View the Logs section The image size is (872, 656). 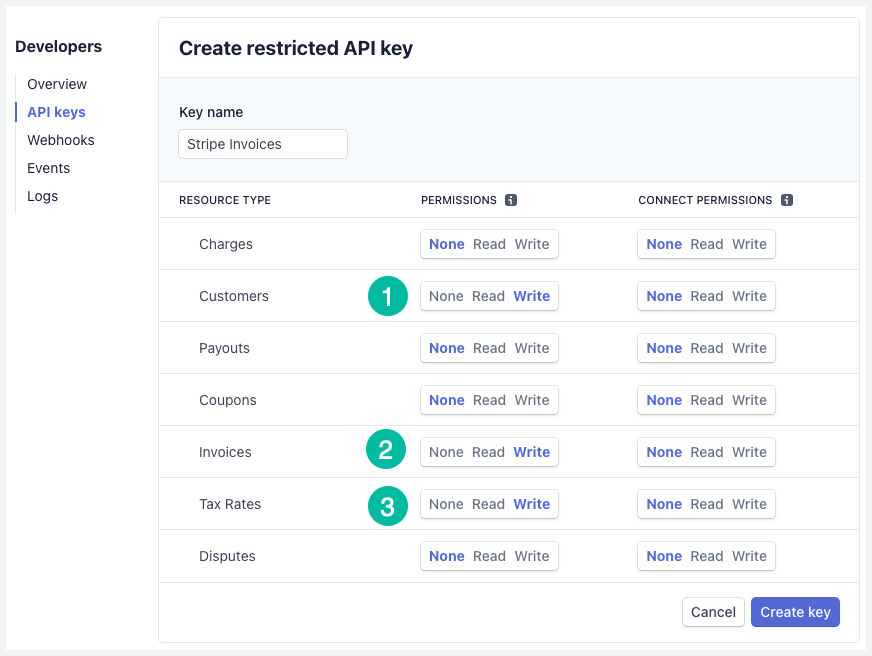point(42,196)
